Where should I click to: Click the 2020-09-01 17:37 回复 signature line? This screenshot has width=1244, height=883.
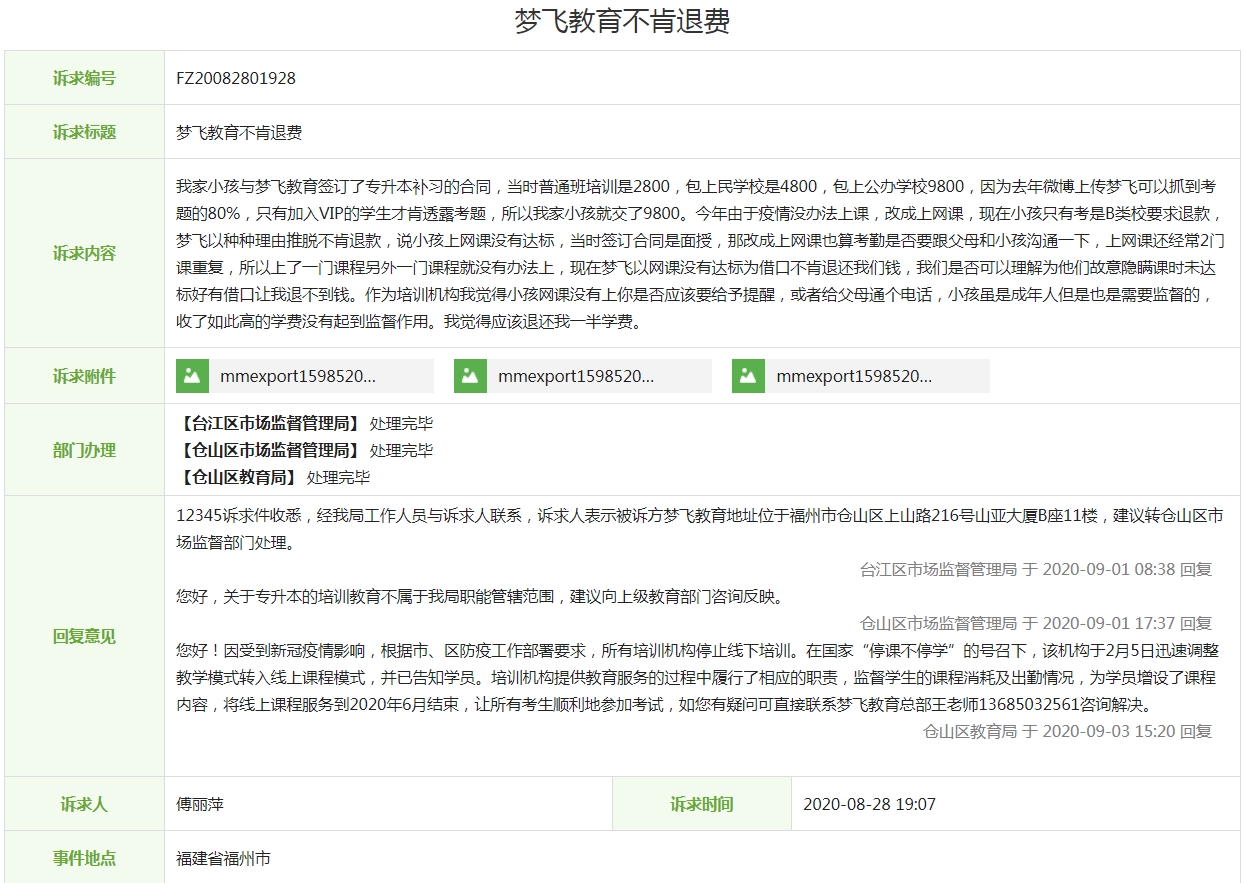[x=1036, y=623]
